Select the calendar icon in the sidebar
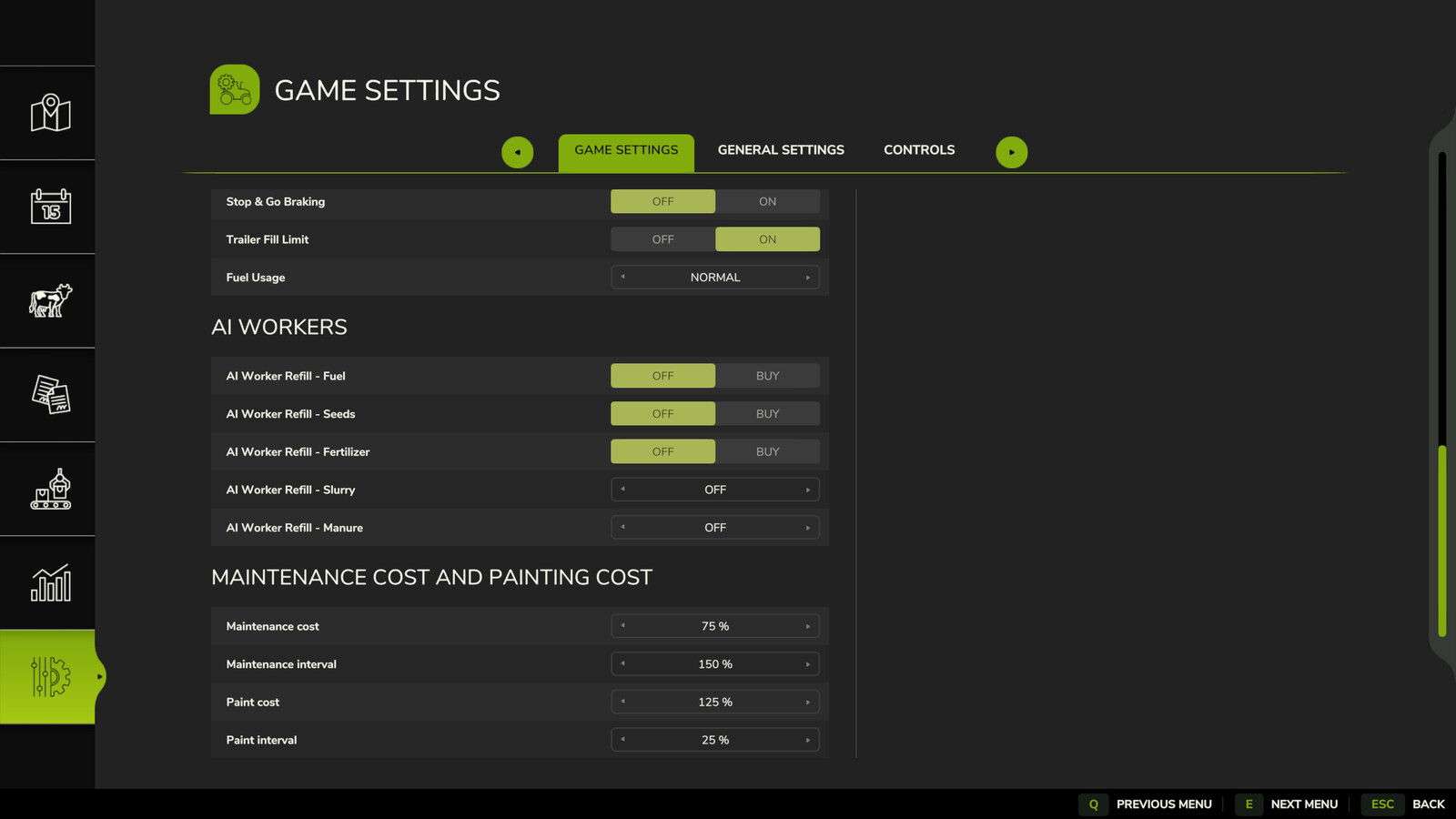 pos(47,207)
